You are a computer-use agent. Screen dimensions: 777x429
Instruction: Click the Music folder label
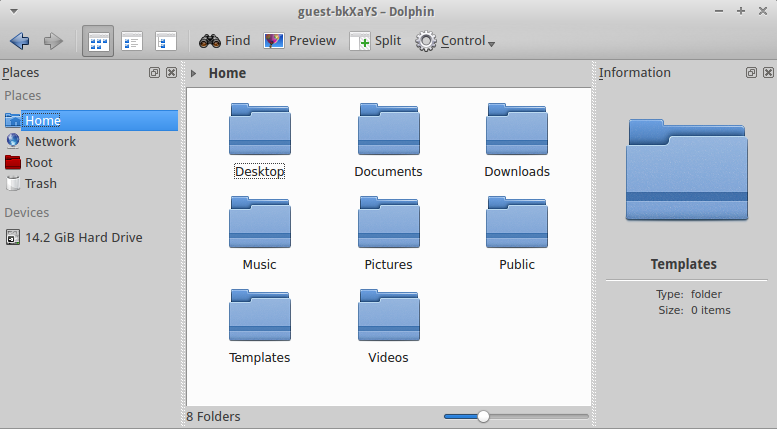tap(260, 265)
